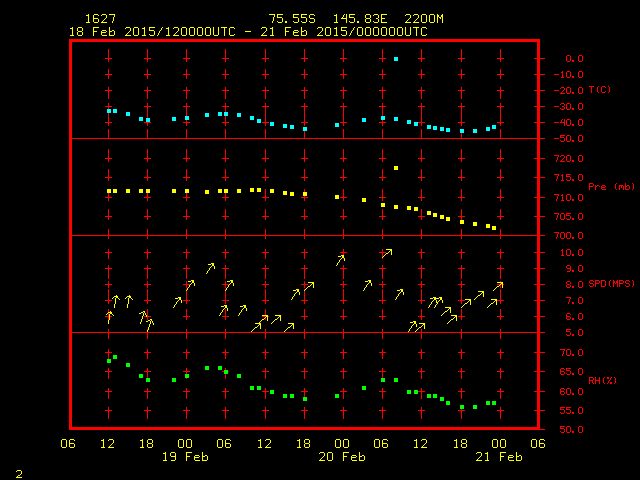Click the "5.0" wind speed scale value

(574, 333)
